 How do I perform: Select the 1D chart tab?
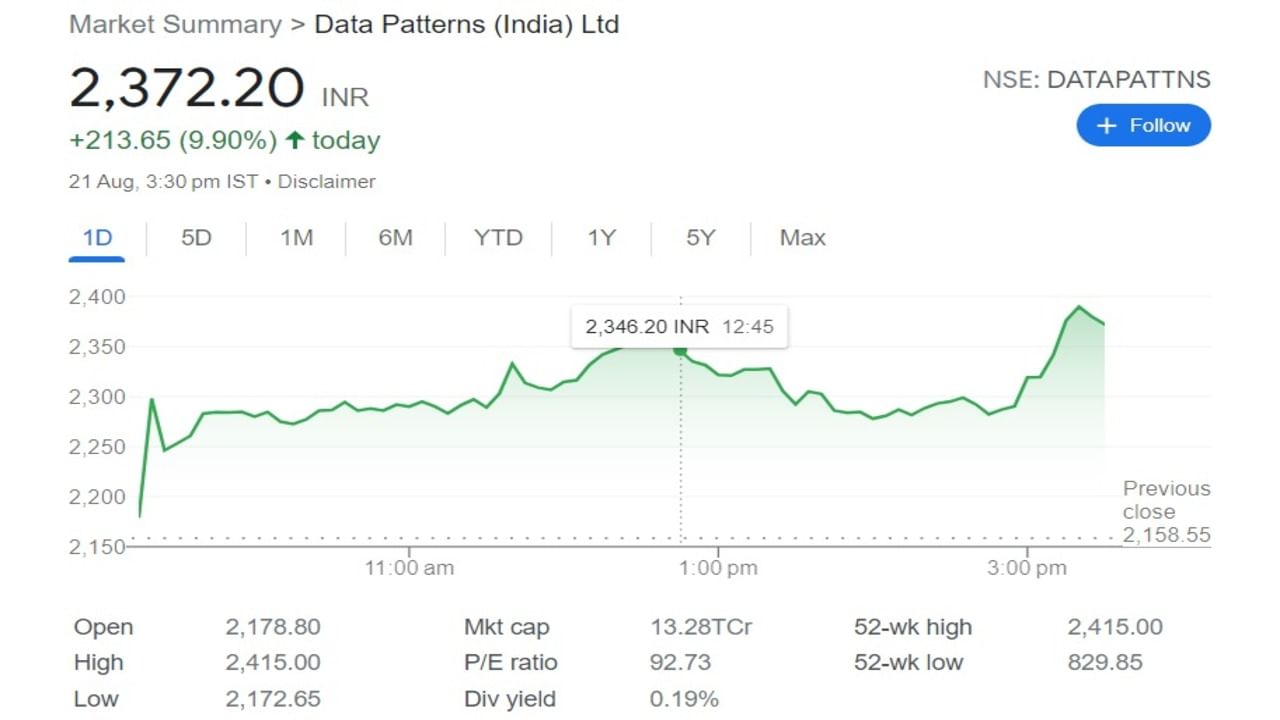click(97, 238)
